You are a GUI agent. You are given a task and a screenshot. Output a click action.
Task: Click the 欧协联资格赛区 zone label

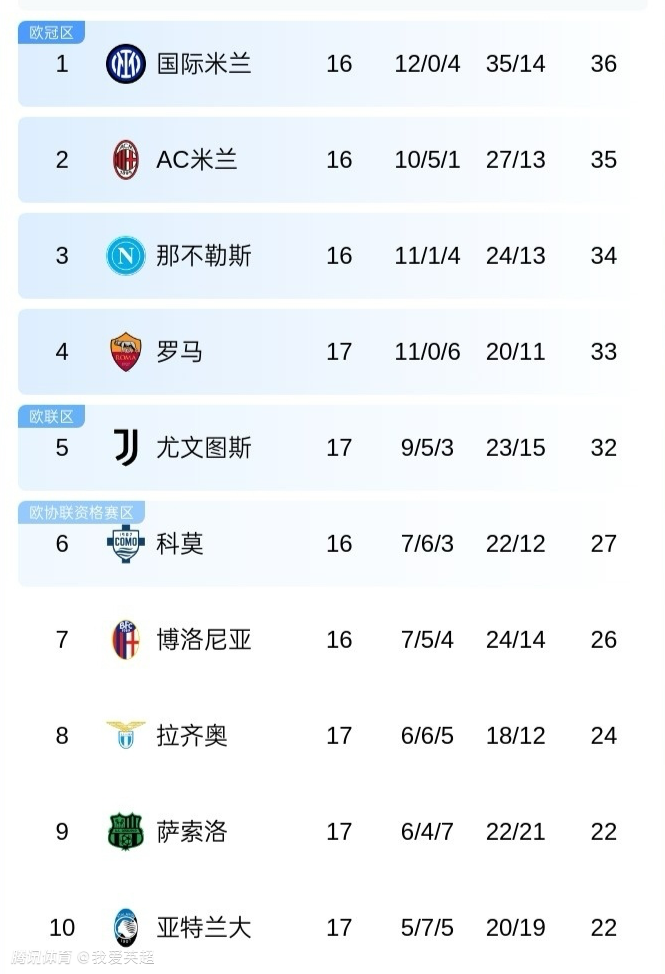click(x=81, y=513)
